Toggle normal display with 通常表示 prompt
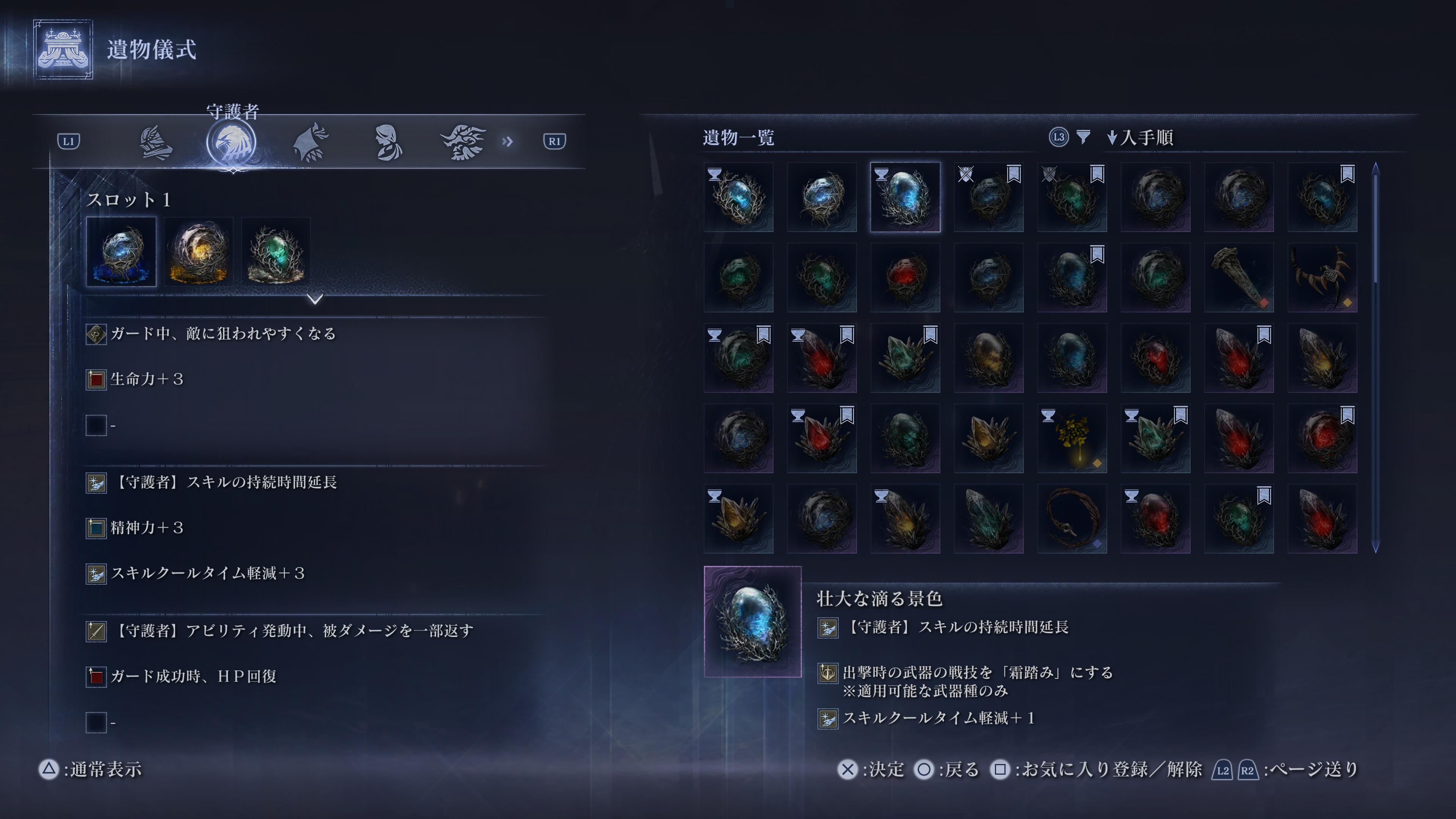The height and width of the screenshot is (819, 1456). (x=90, y=769)
